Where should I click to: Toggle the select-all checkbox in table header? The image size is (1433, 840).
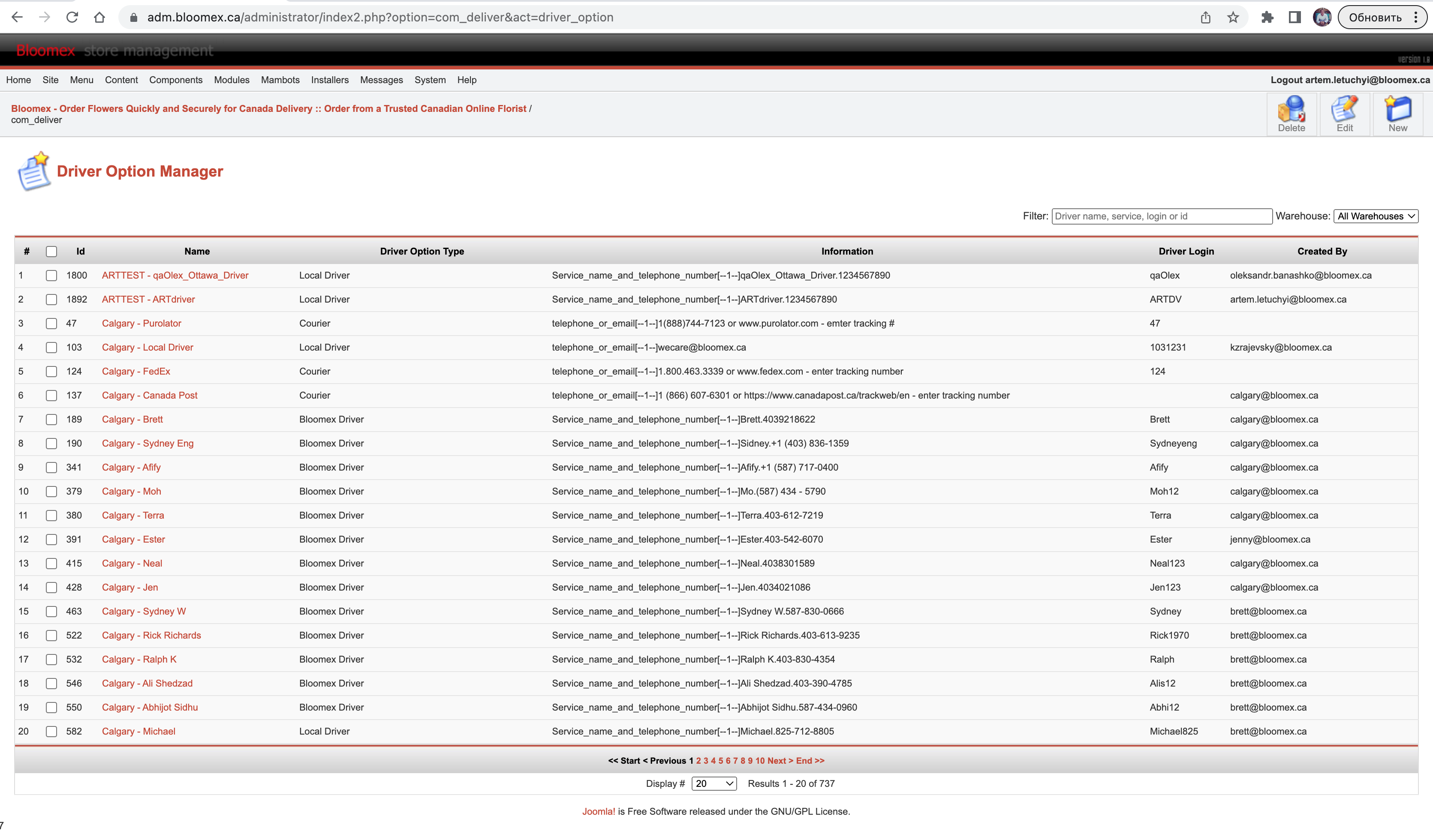(52, 251)
